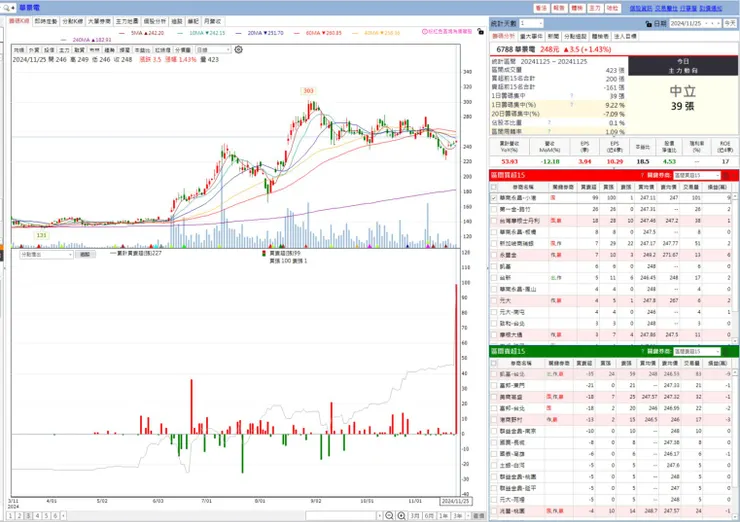Toggle the 均線 chart indicator button
Viewport: 740px width, 522px height.
[19, 50]
